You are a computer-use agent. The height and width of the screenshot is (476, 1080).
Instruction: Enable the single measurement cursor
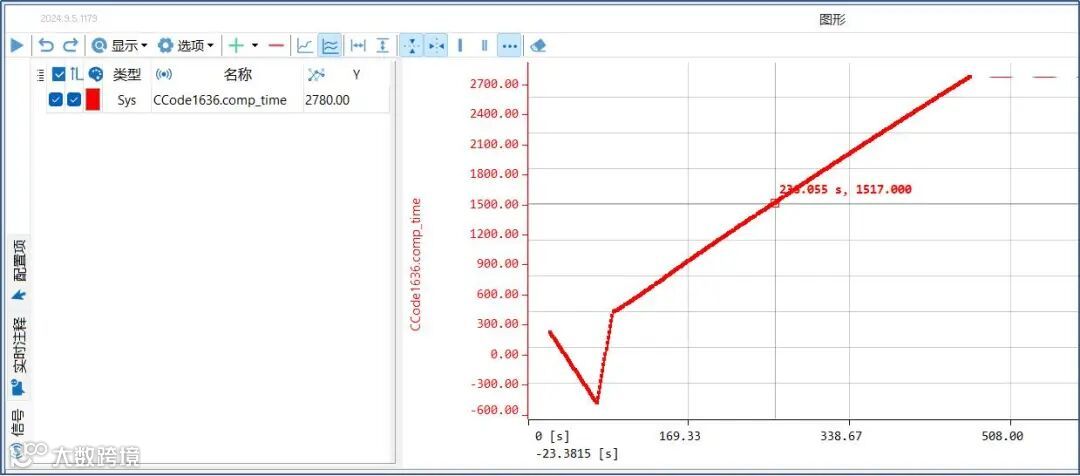(x=460, y=45)
